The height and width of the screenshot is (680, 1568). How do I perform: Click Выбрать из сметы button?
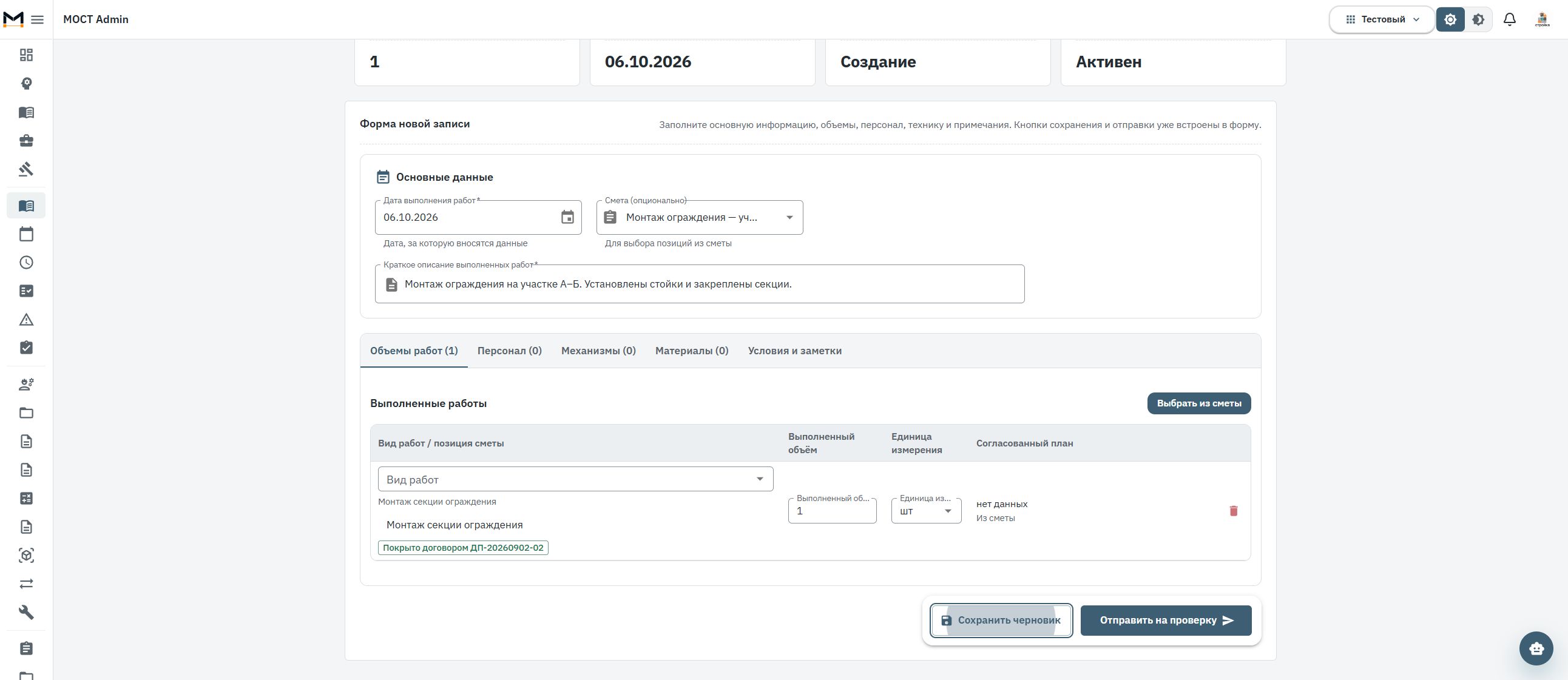point(1199,403)
